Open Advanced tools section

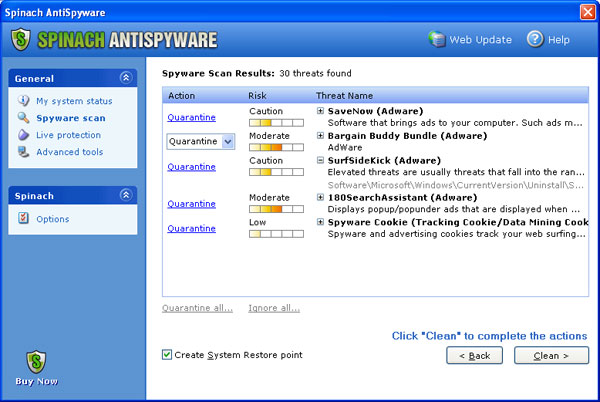70,152
